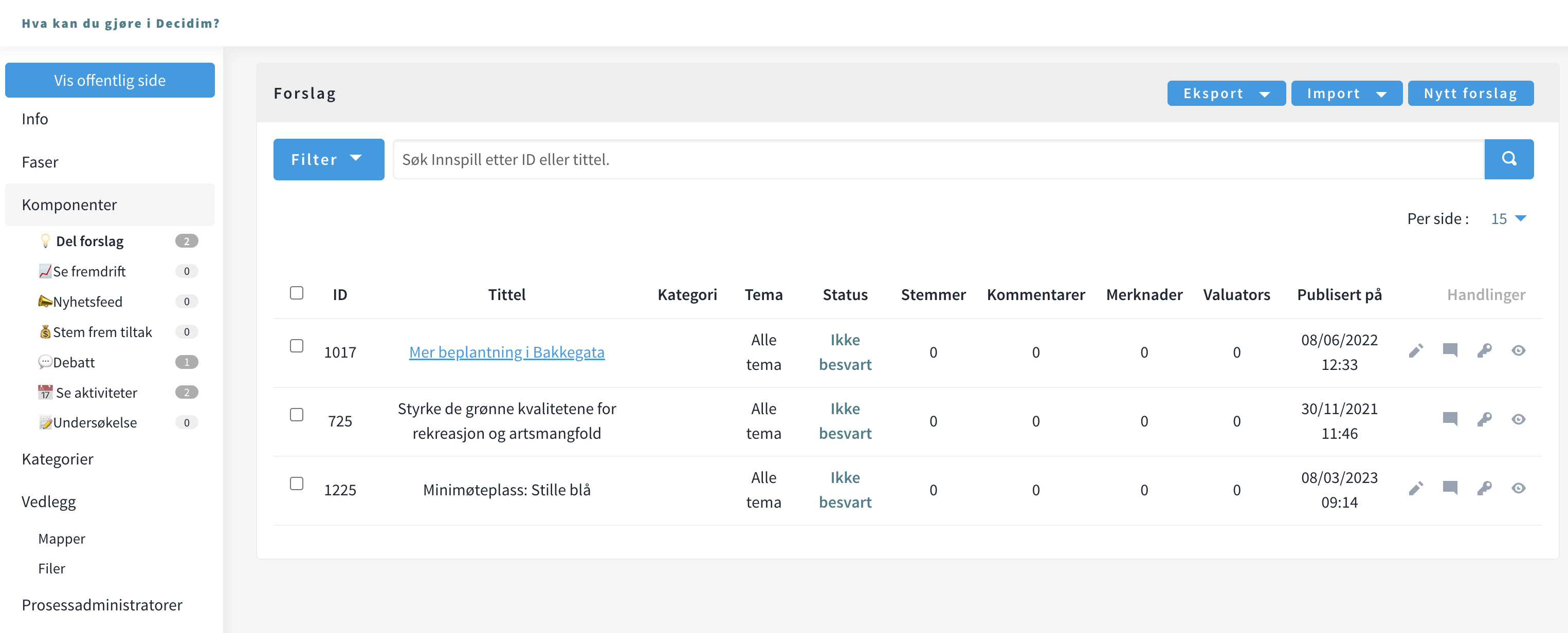
Task: Preview proposal 1225 with the eye icon
Action: [1518, 488]
